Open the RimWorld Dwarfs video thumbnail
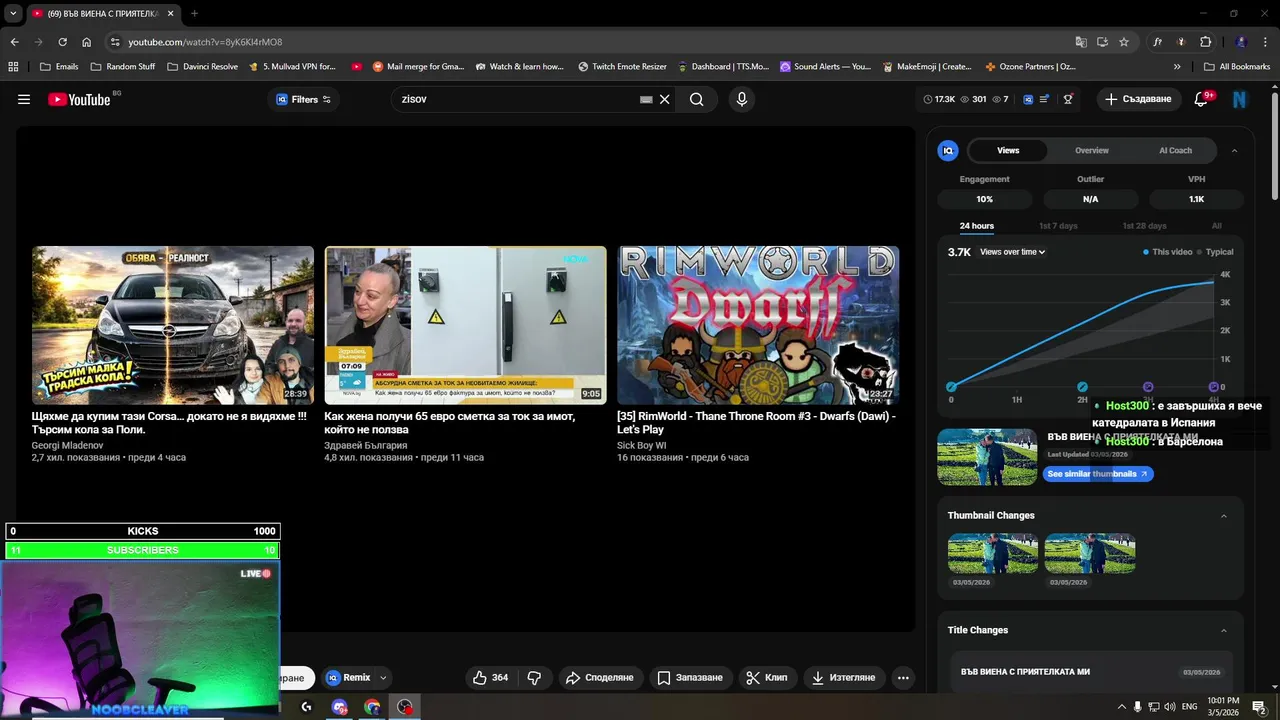This screenshot has width=1280, height=720. [758, 325]
